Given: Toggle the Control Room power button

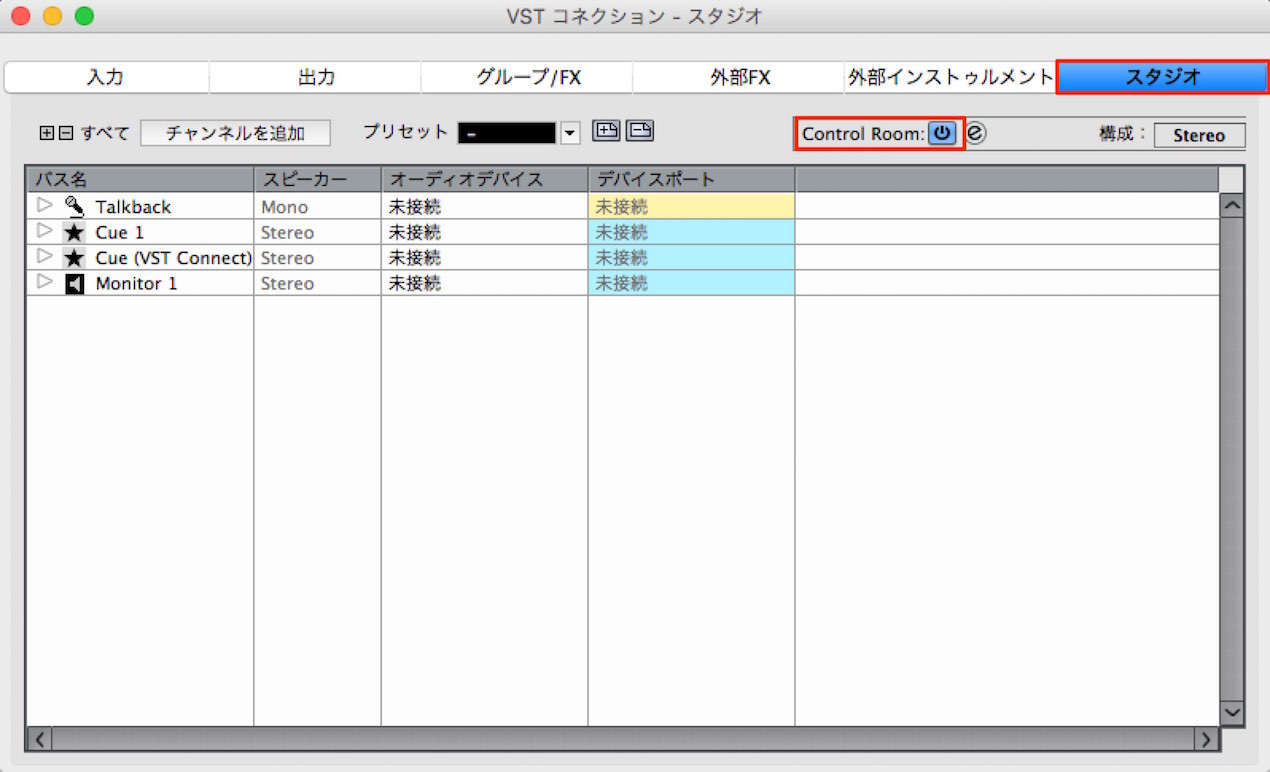Looking at the screenshot, I should click(x=942, y=133).
